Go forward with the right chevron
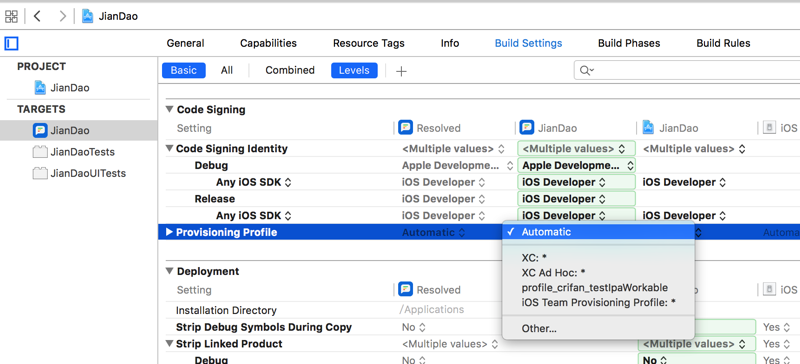This screenshot has width=800, height=364. coord(62,16)
